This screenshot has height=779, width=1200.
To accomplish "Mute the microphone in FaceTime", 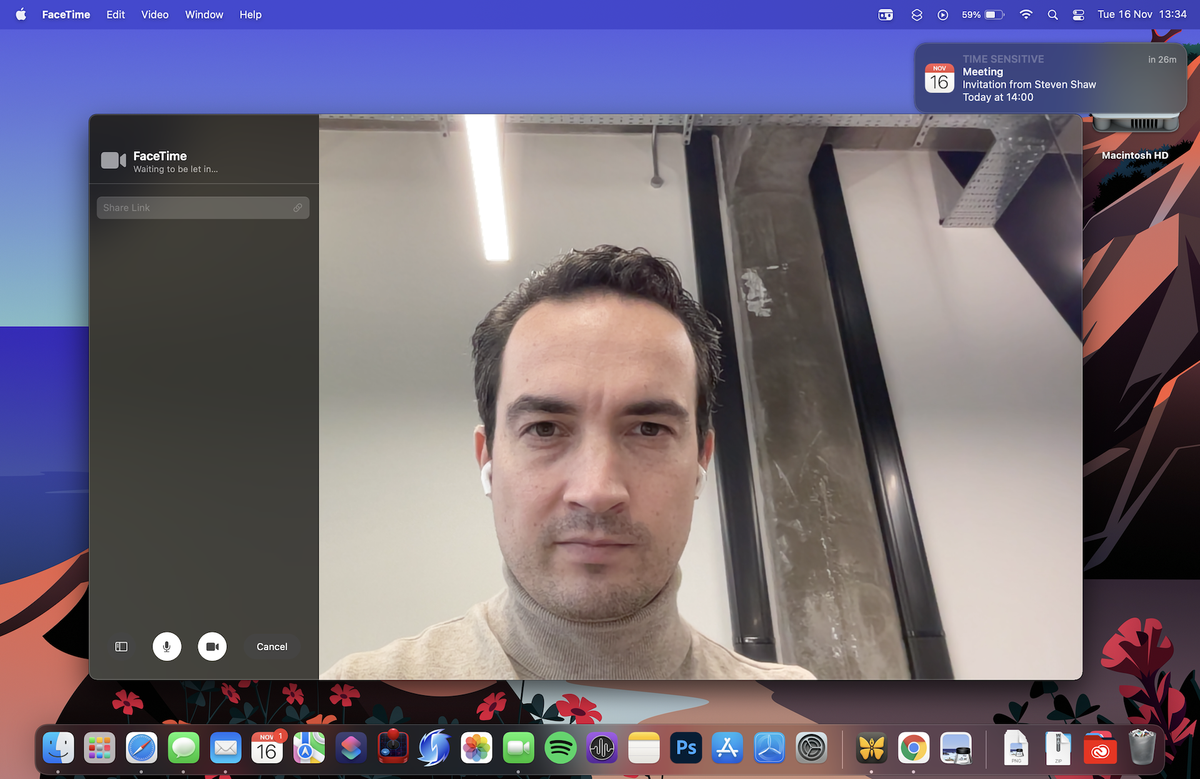I will coord(167,646).
